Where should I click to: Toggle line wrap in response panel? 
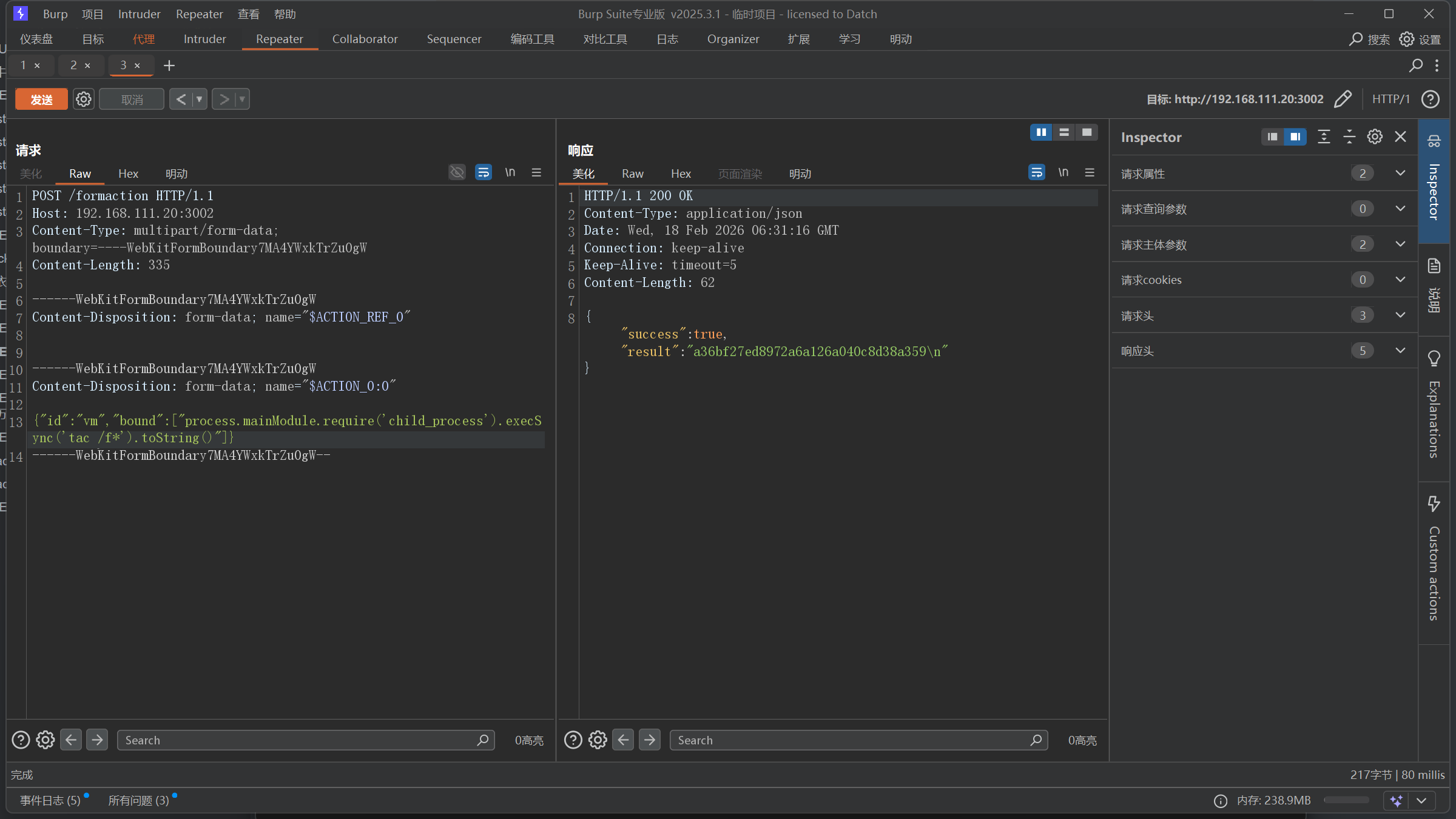(1036, 173)
